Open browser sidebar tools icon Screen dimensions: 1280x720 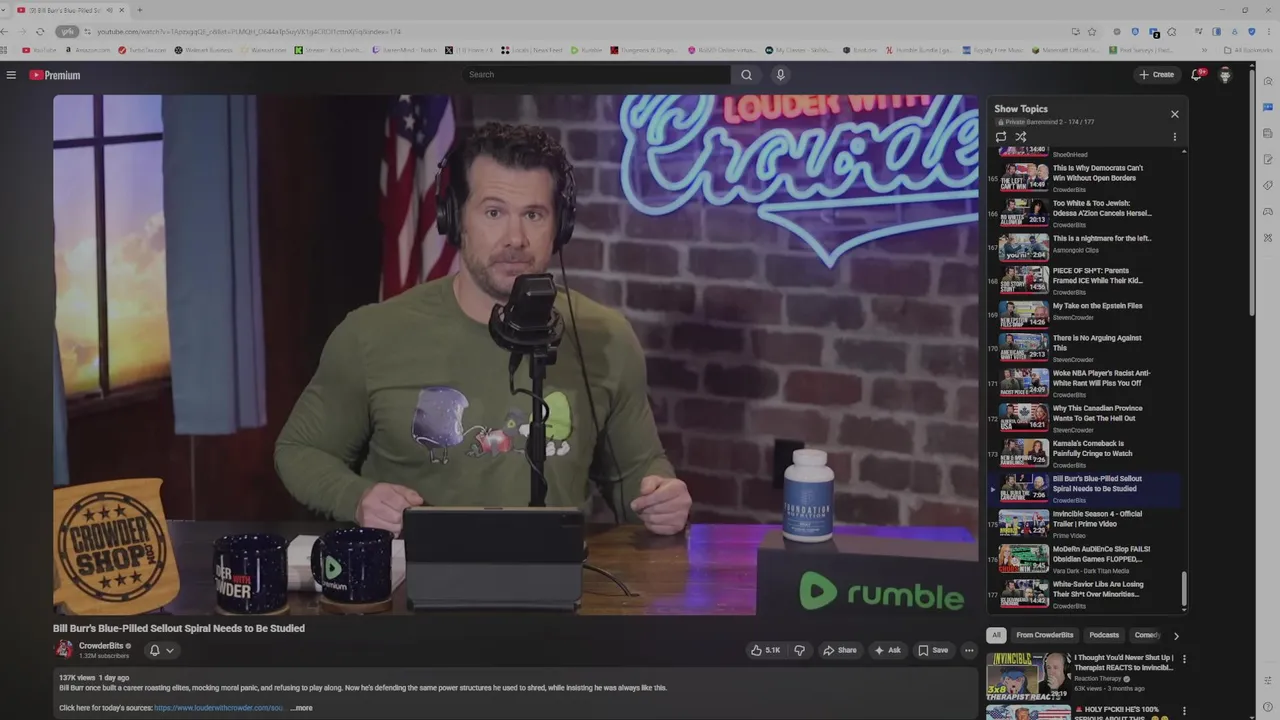pos(1268,238)
